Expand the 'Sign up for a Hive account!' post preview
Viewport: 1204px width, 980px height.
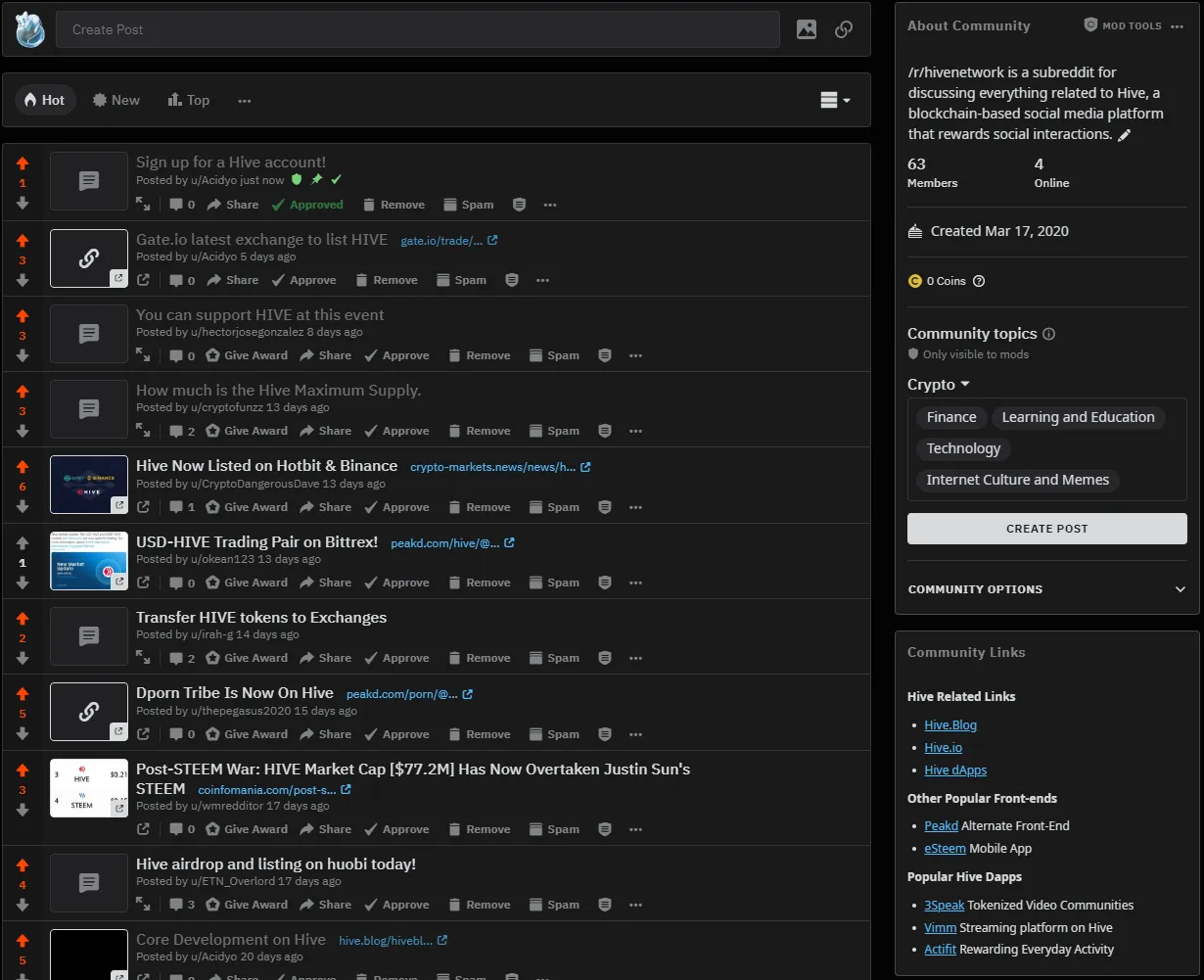pyautogui.click(x=143, y=205)
